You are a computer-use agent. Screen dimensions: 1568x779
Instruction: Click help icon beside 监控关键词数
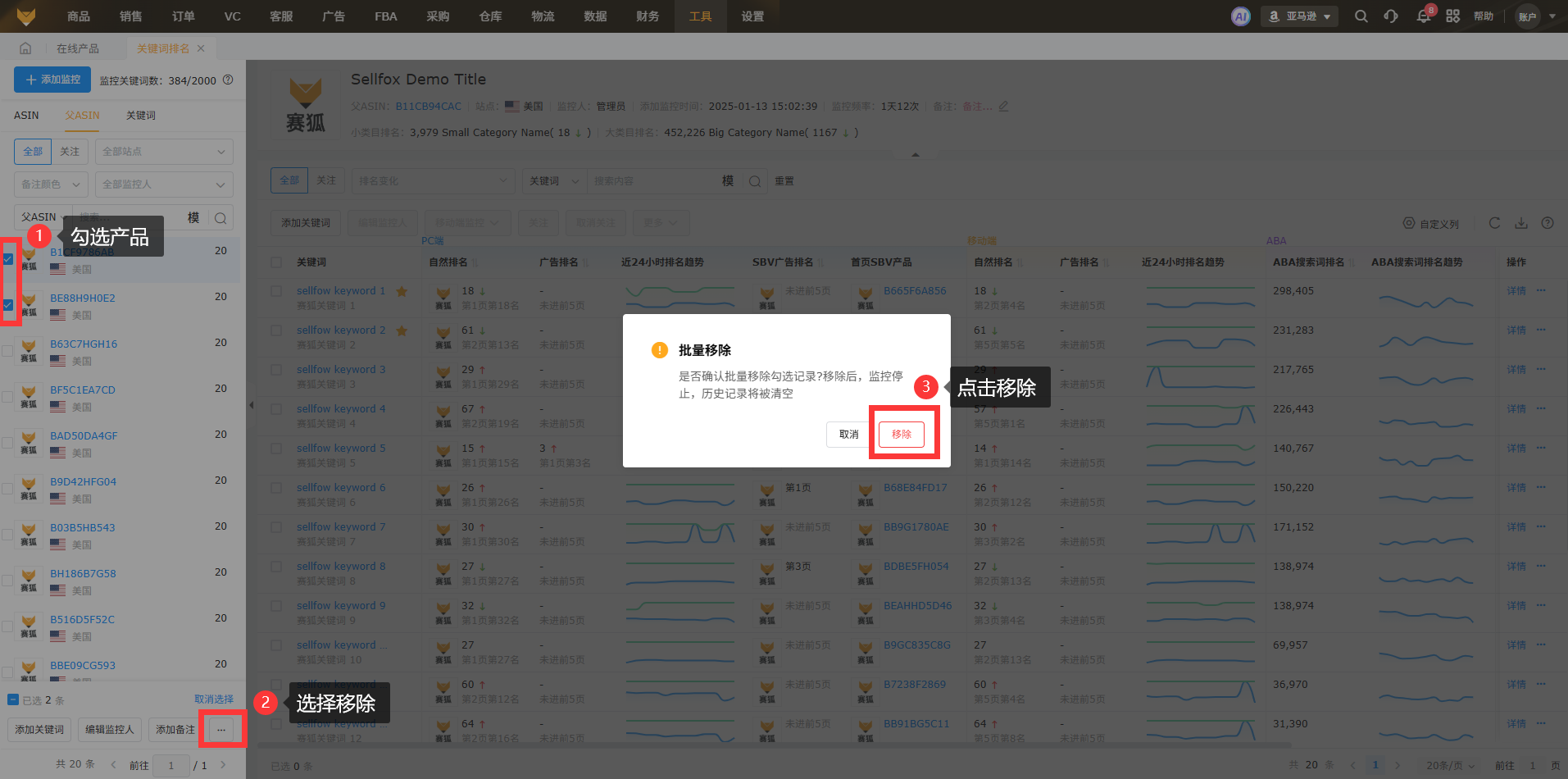tap(228, 80)
